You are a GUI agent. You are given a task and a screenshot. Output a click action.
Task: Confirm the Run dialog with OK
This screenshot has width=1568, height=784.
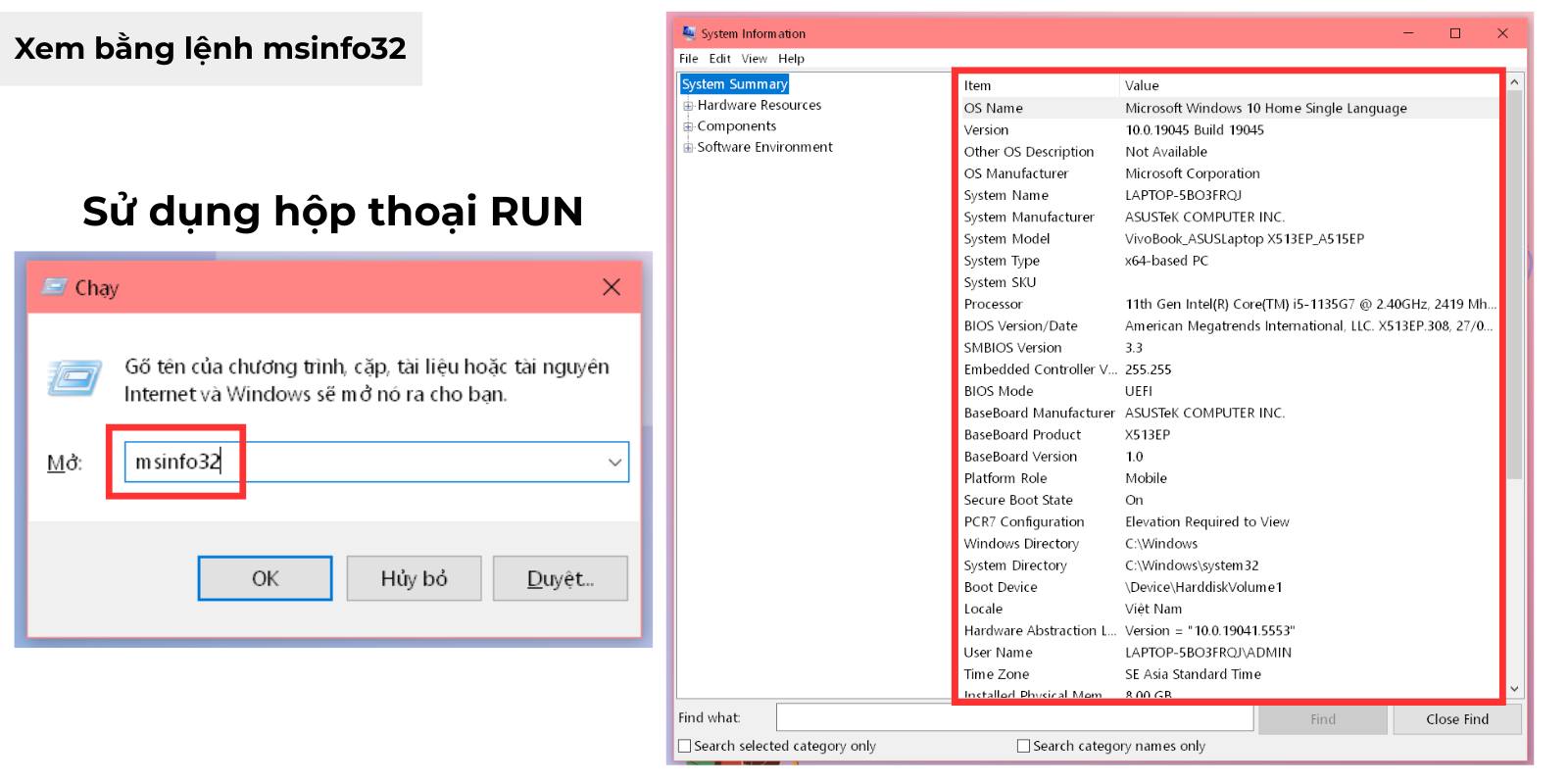tap(265, 578)
